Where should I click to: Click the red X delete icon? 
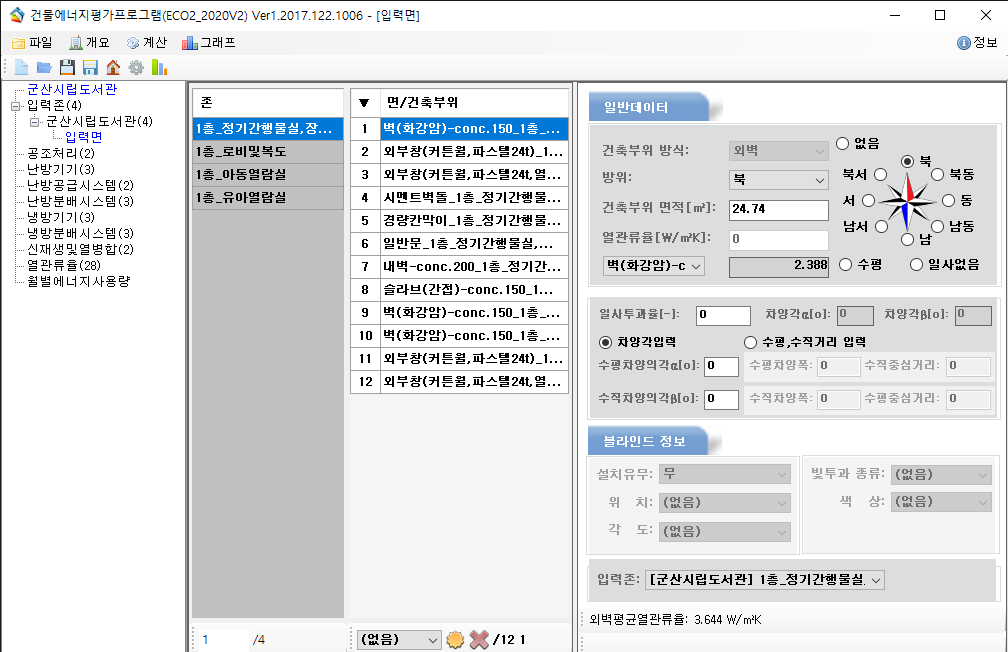click(479, 639)
